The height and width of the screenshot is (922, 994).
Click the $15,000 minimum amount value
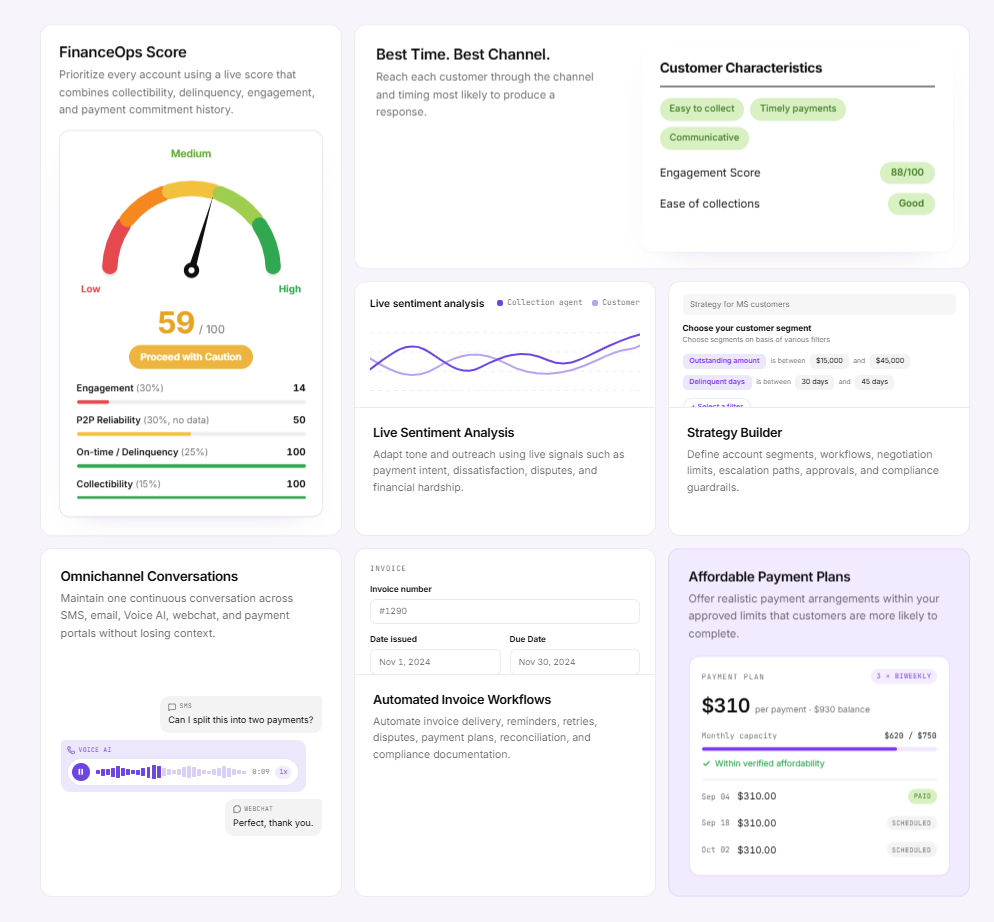coord(829,361)
